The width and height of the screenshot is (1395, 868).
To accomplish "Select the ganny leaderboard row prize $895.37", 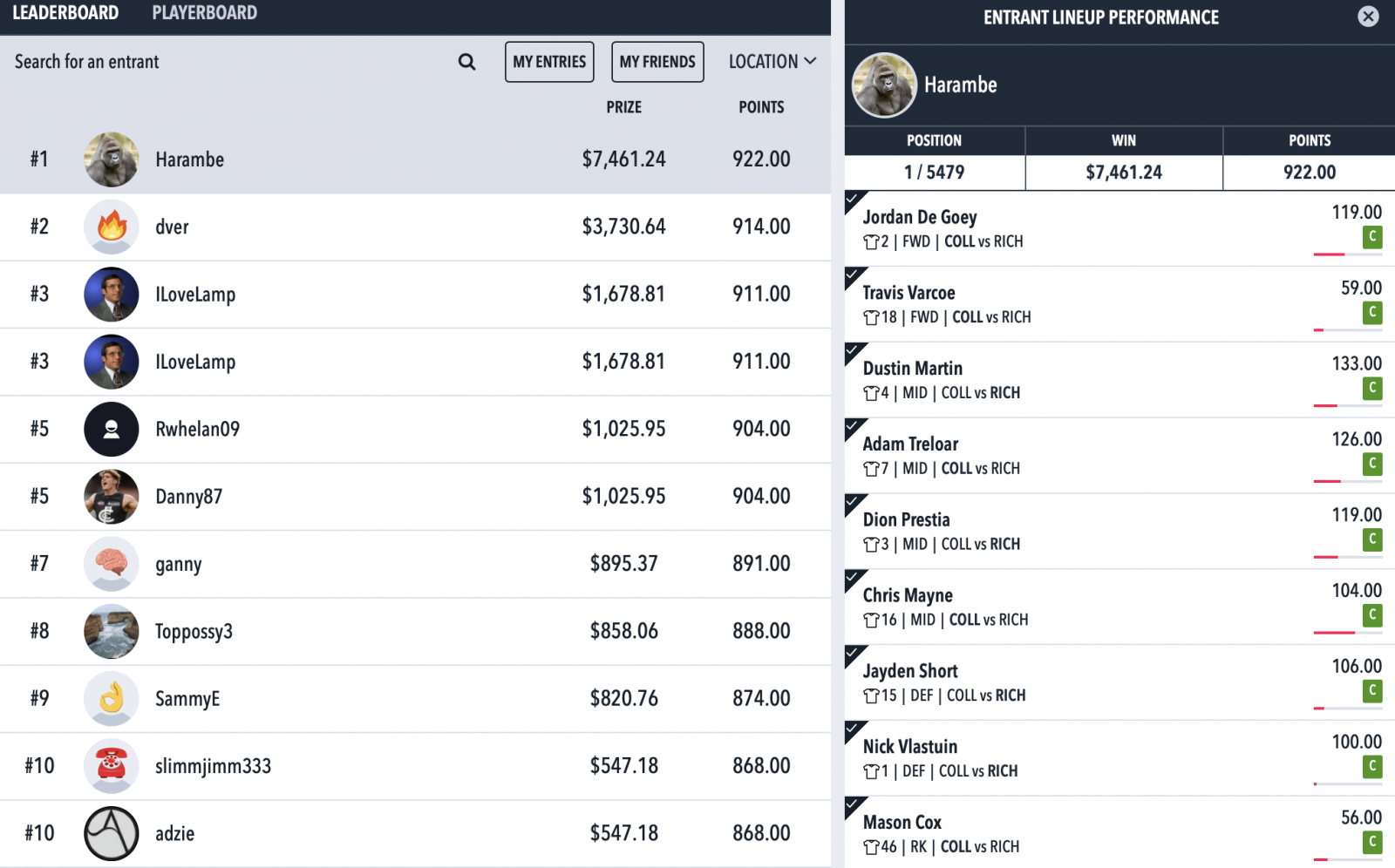I will click(624, 564).
